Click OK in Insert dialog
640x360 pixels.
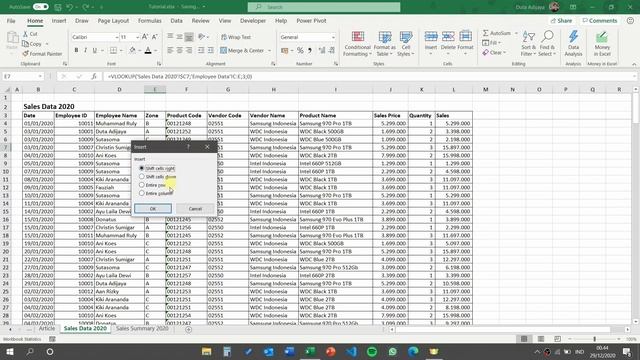(153, 209)
